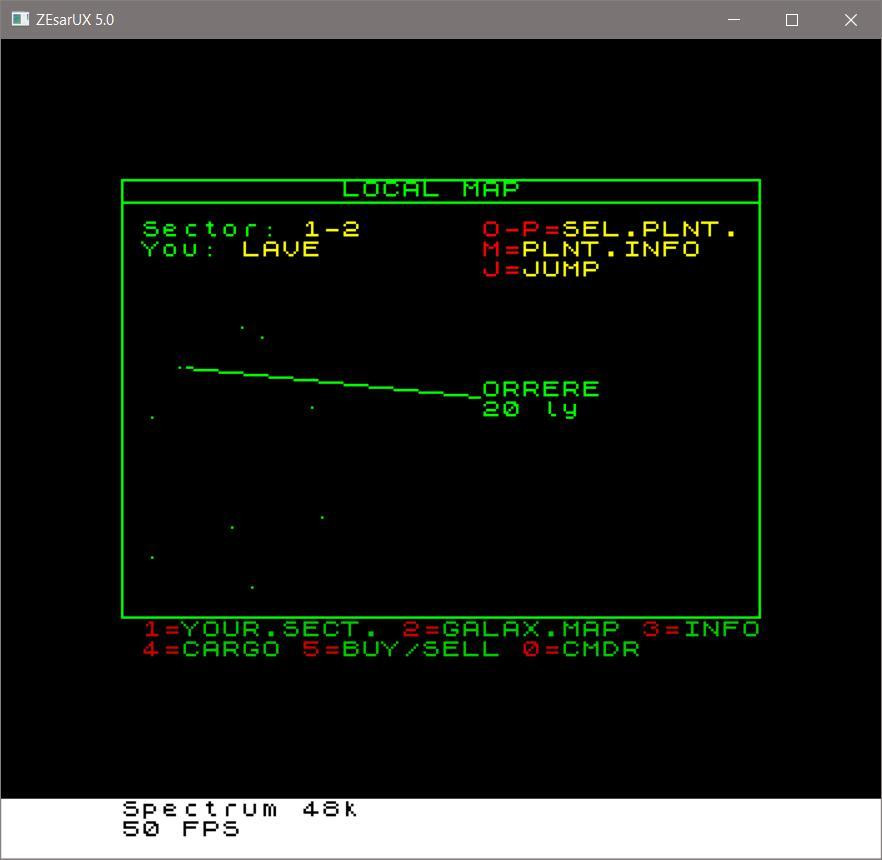Click the ZEsarUX 5.0 title text
The image size is (882, 860).
pos(75,20)
